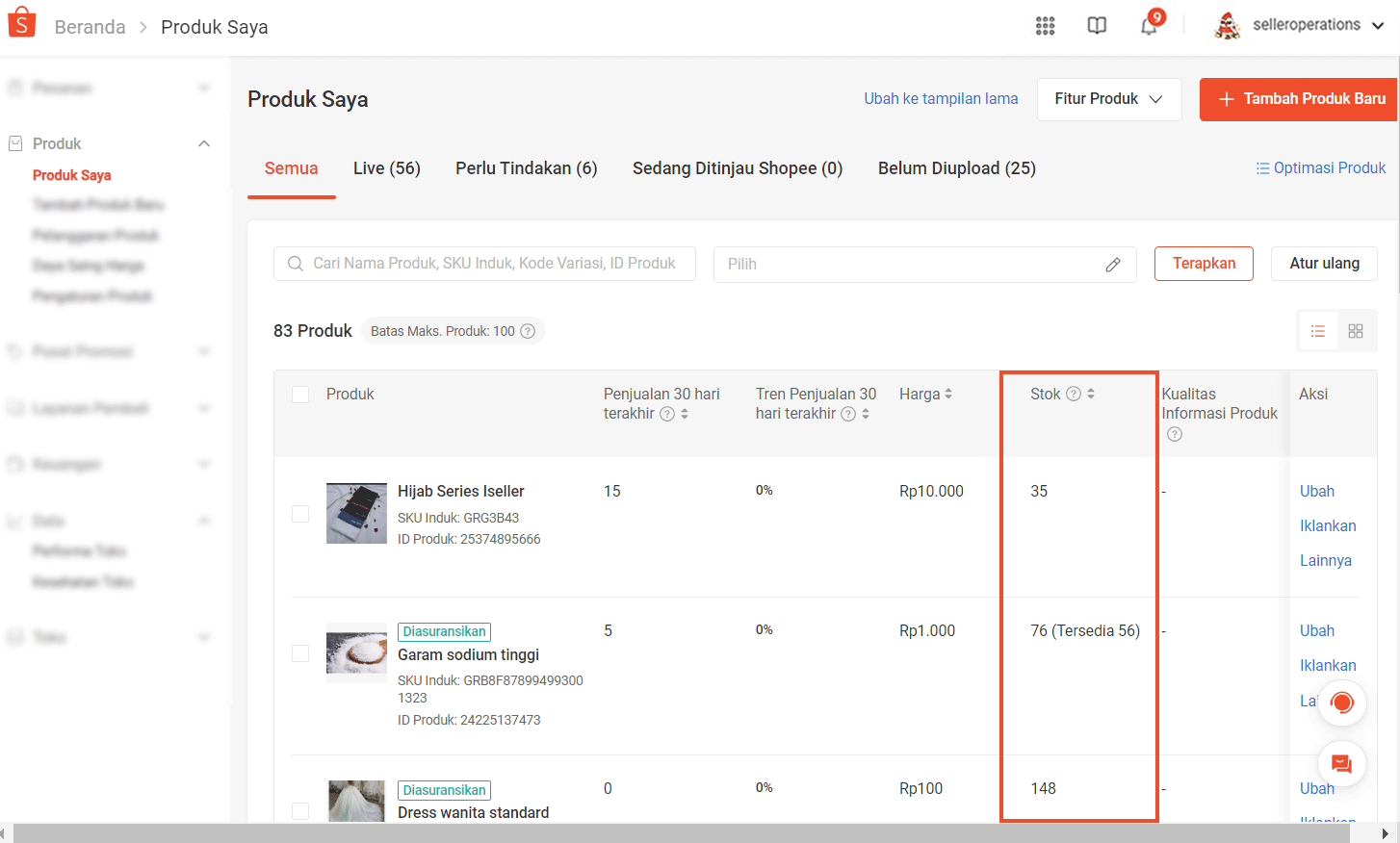Open the apps grid icon in header
Viewport: 1400px width, 843px height.
tap(1045, 26)
